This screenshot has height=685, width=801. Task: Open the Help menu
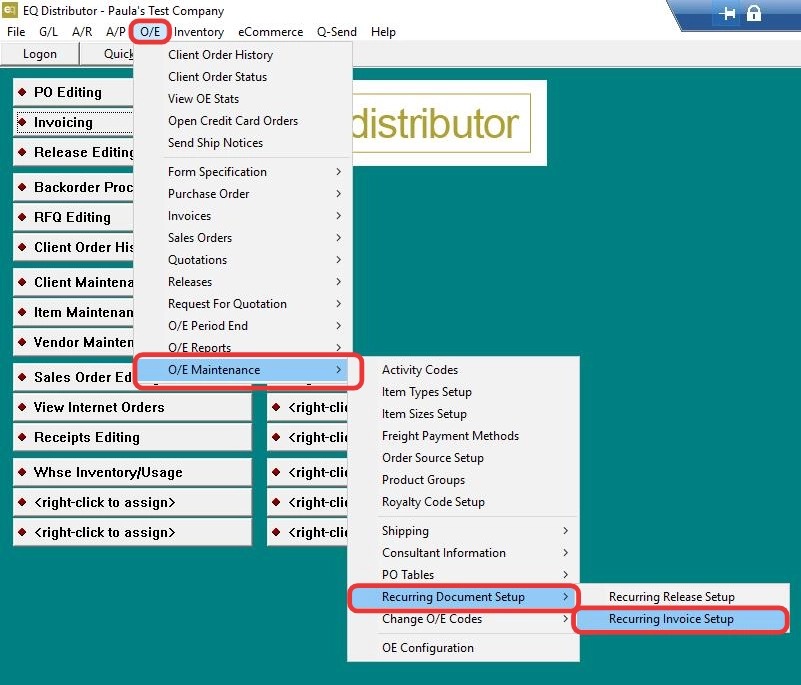click(x=383, y=32)
